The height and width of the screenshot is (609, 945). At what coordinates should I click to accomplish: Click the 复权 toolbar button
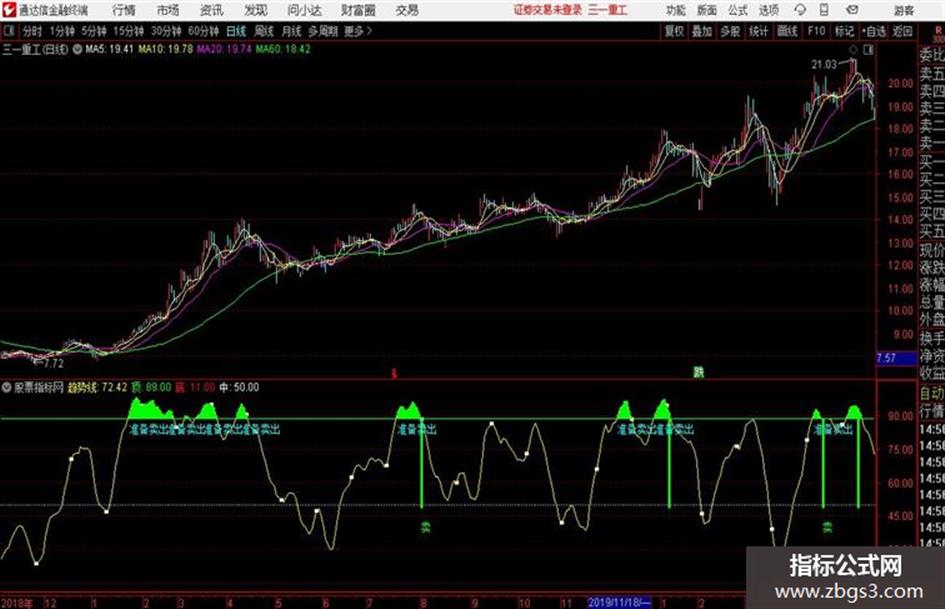pyautogui.click(x=674, y=31)
